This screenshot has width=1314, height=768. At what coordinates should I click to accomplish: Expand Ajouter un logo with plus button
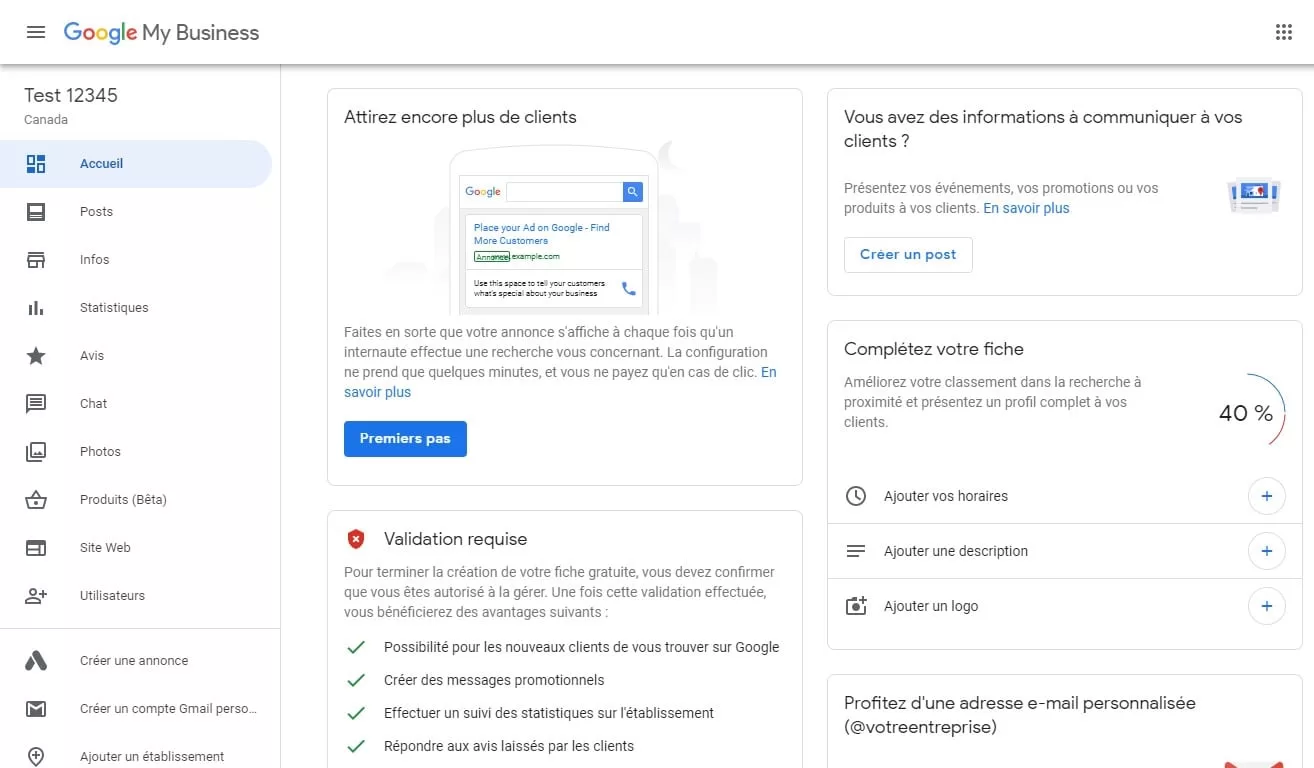[x=1266, y=606]
